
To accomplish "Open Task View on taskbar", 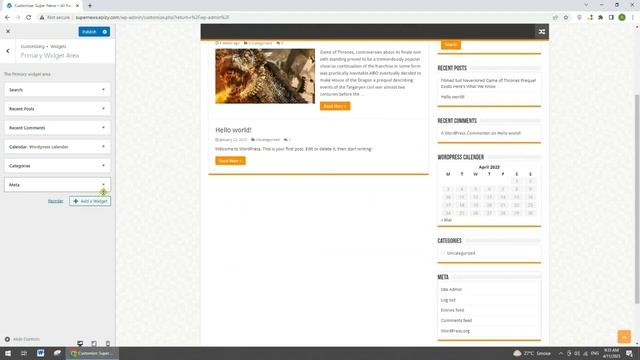I will tap(24, 353).
